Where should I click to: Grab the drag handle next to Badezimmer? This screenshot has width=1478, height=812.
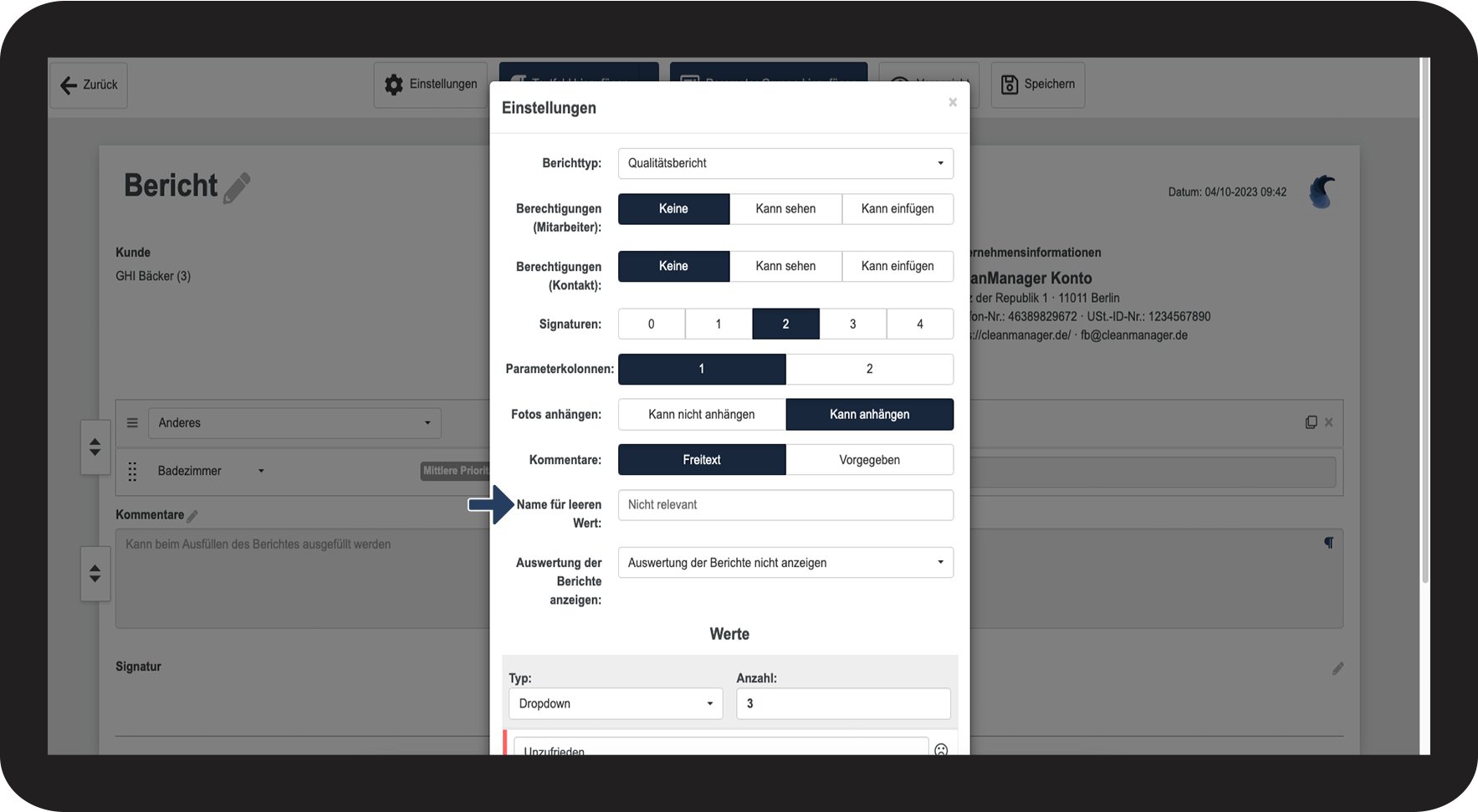[132, 472]
